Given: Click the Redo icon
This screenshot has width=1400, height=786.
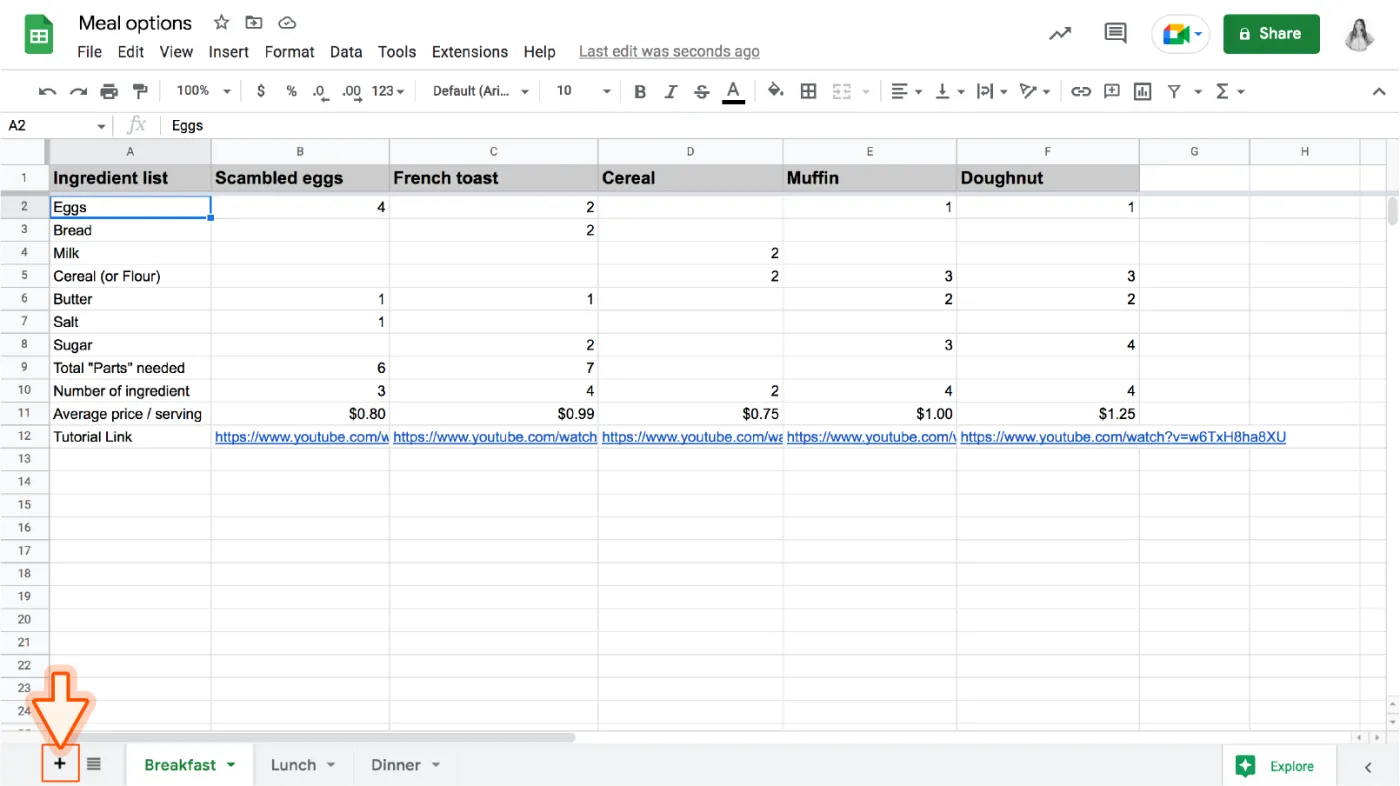Looking at the screenshot, I should click(78, 91).
